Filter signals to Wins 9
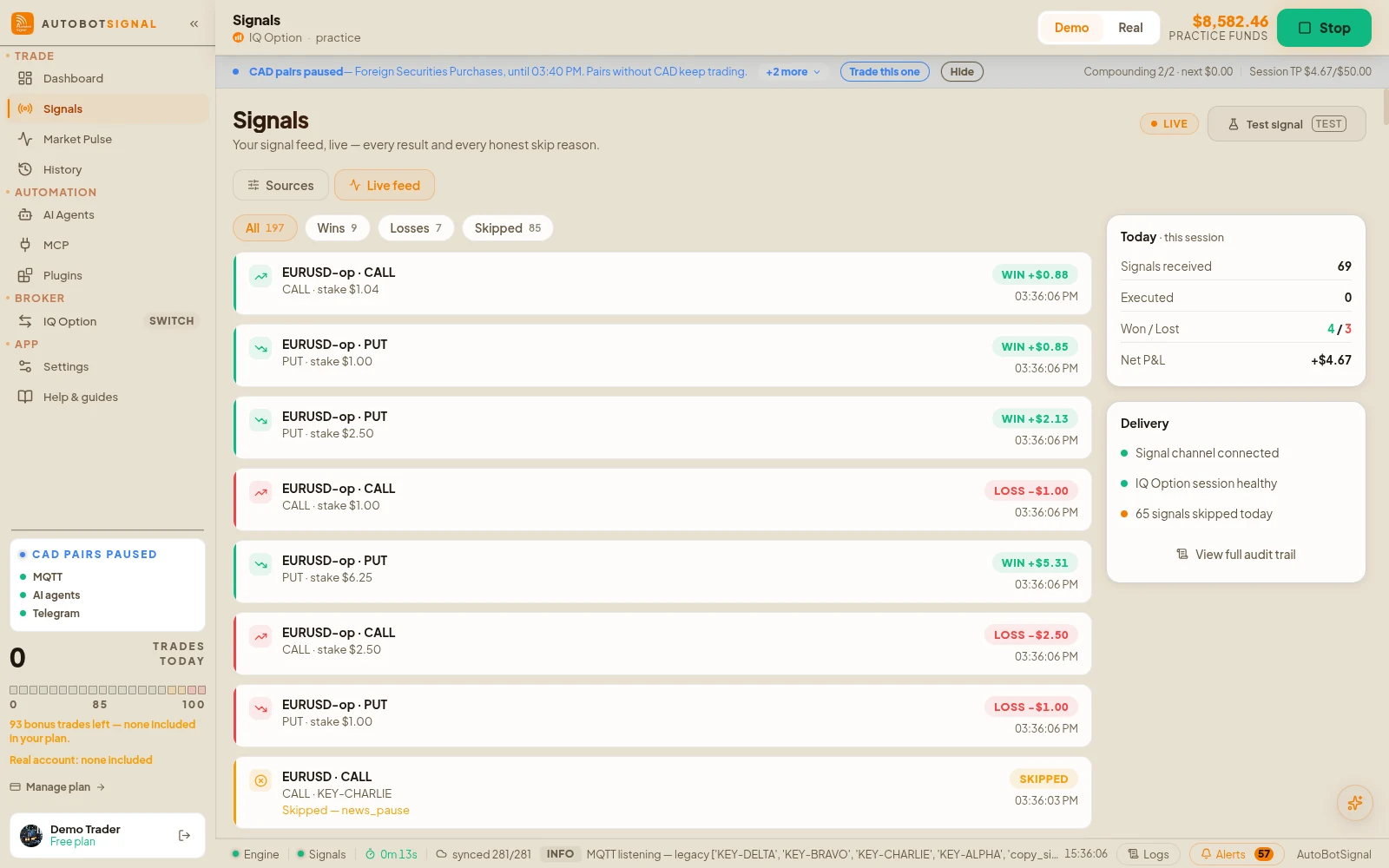 (x=337, y=228)
